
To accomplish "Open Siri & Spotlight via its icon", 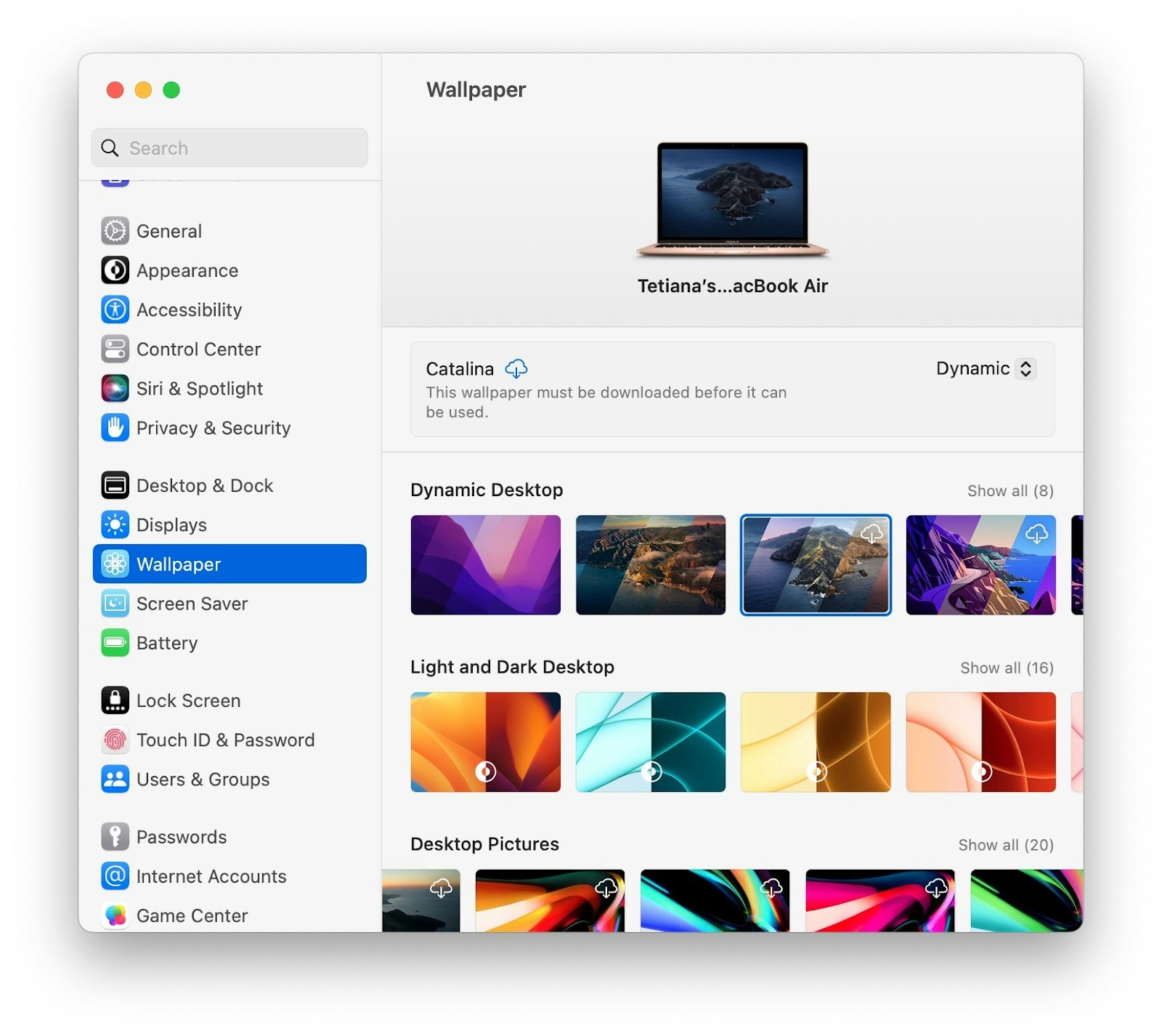I will click(115, 388).
